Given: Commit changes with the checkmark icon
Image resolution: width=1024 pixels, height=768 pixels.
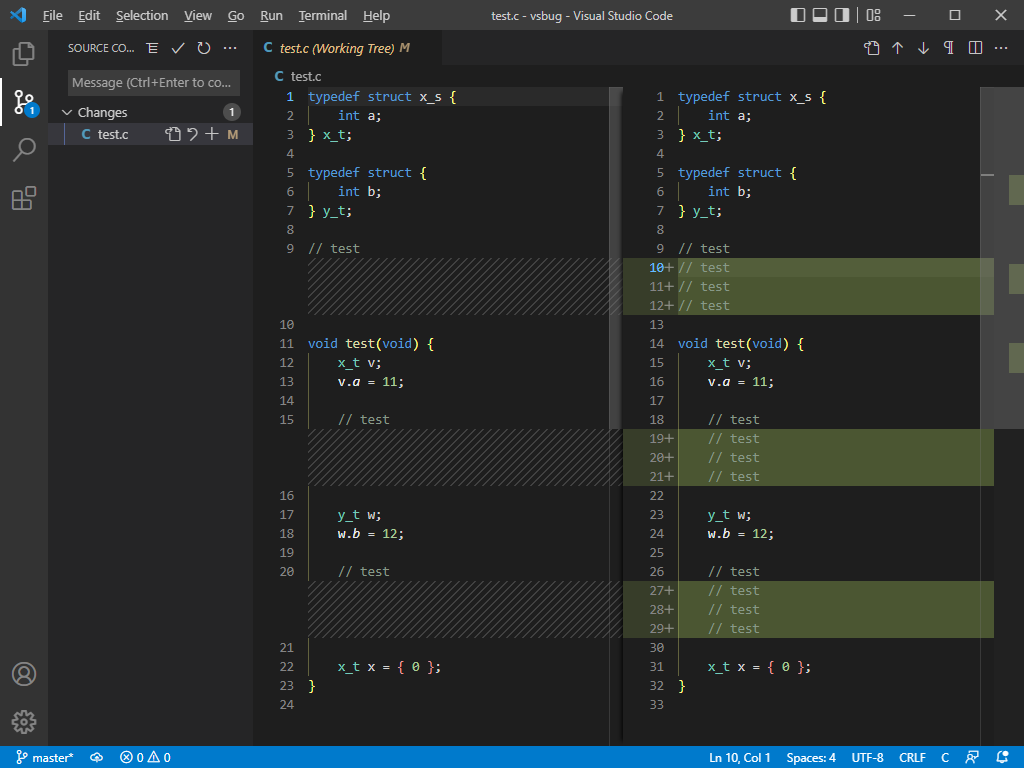Looking at the screenshot, I should tap(178, 48).
